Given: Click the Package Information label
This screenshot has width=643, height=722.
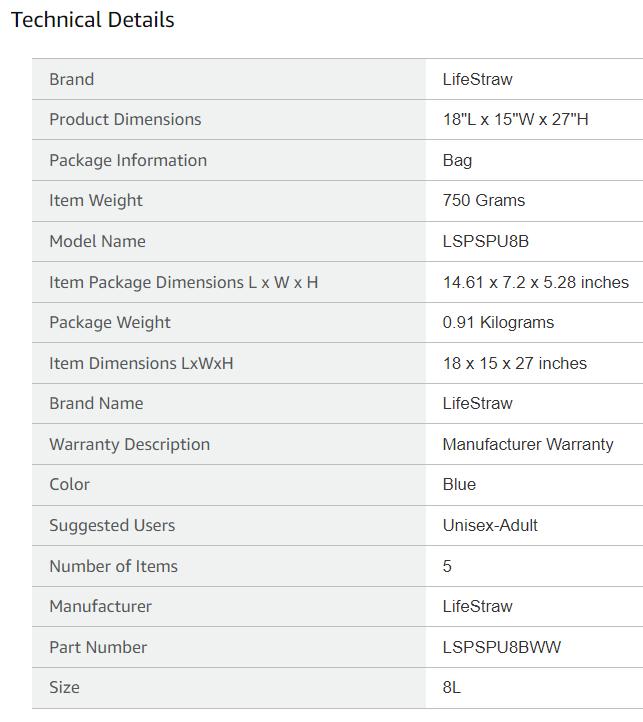Looking at the screenshot, I should [x=128, y=160].
